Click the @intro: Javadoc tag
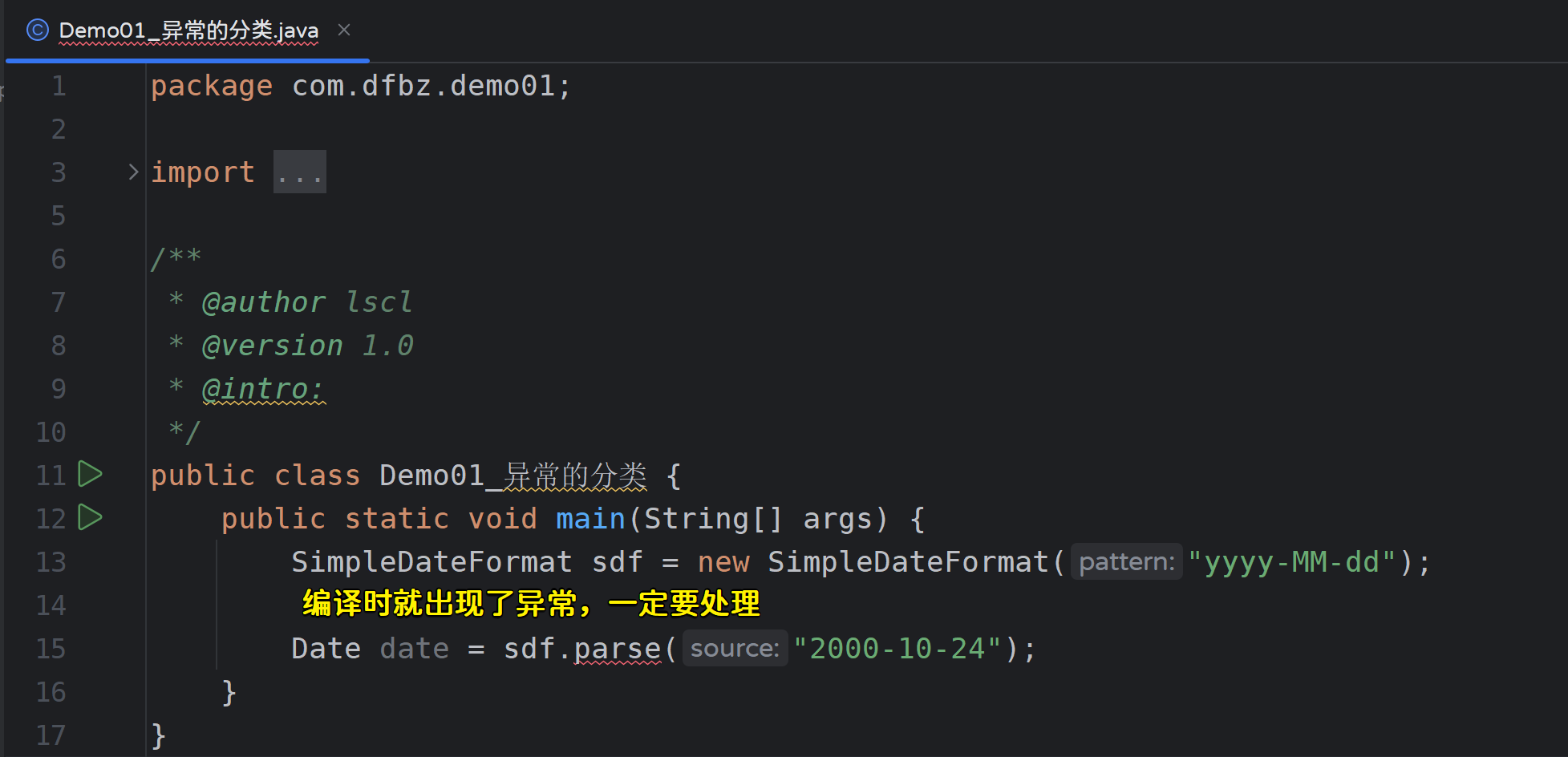The width and height of the screenshot is (1568, 757). (x=263, y=389)
